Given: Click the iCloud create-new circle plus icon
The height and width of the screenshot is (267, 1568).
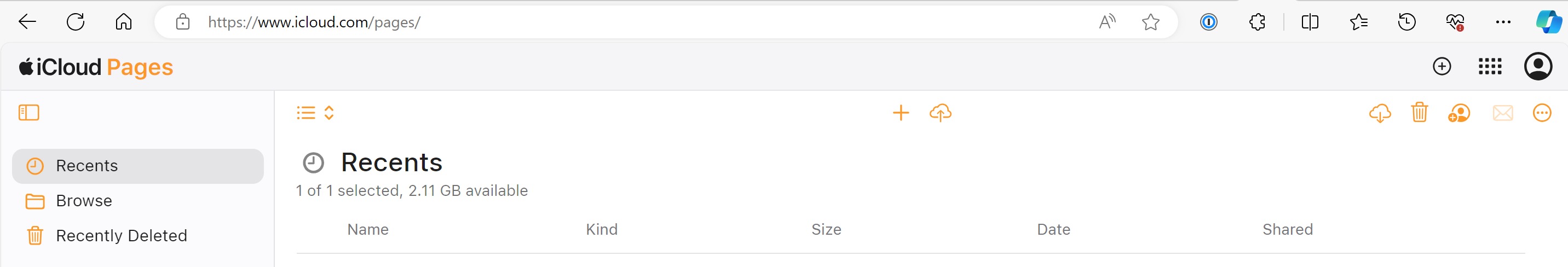Looking at the screenshot, I should point(1442,66).
